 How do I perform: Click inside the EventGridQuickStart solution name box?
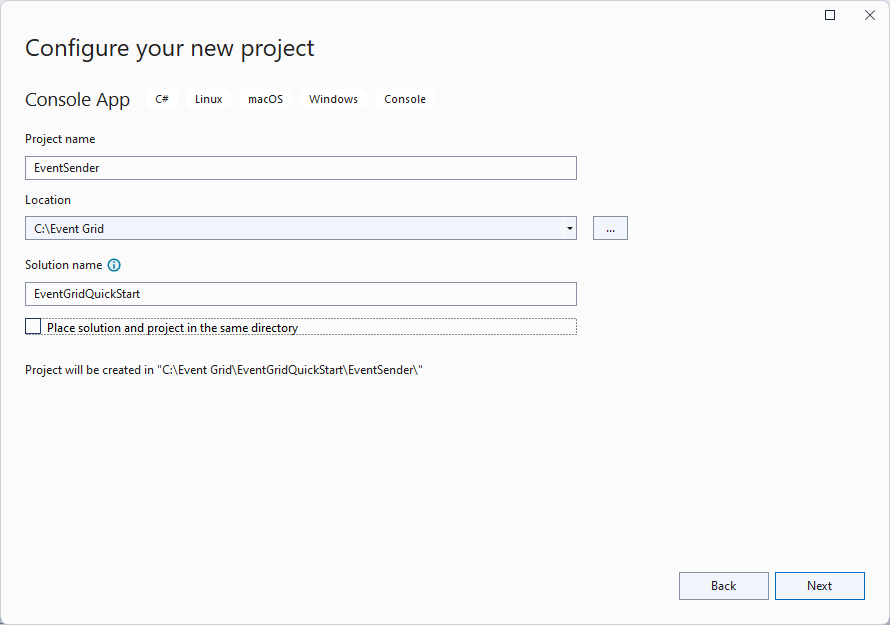click(300, 294)
